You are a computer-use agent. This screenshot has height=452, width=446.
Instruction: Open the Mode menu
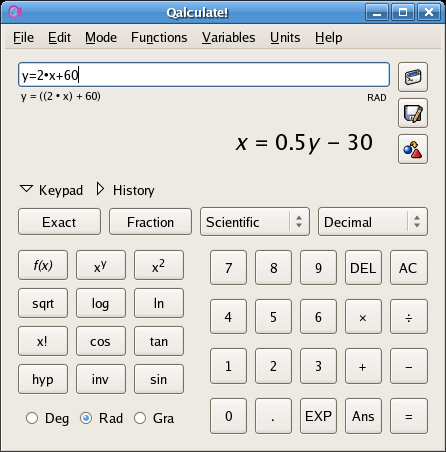click(x=101, y=37)
